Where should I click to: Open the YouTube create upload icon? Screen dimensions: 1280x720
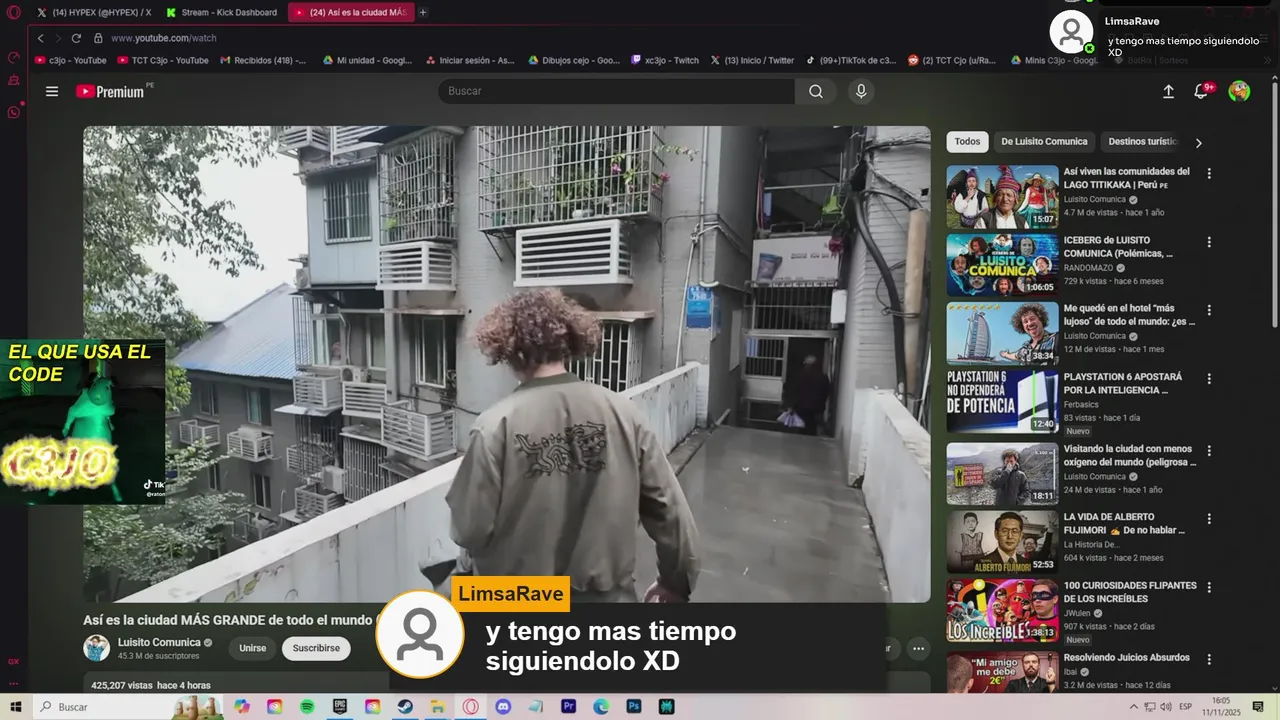[1168, 91]
